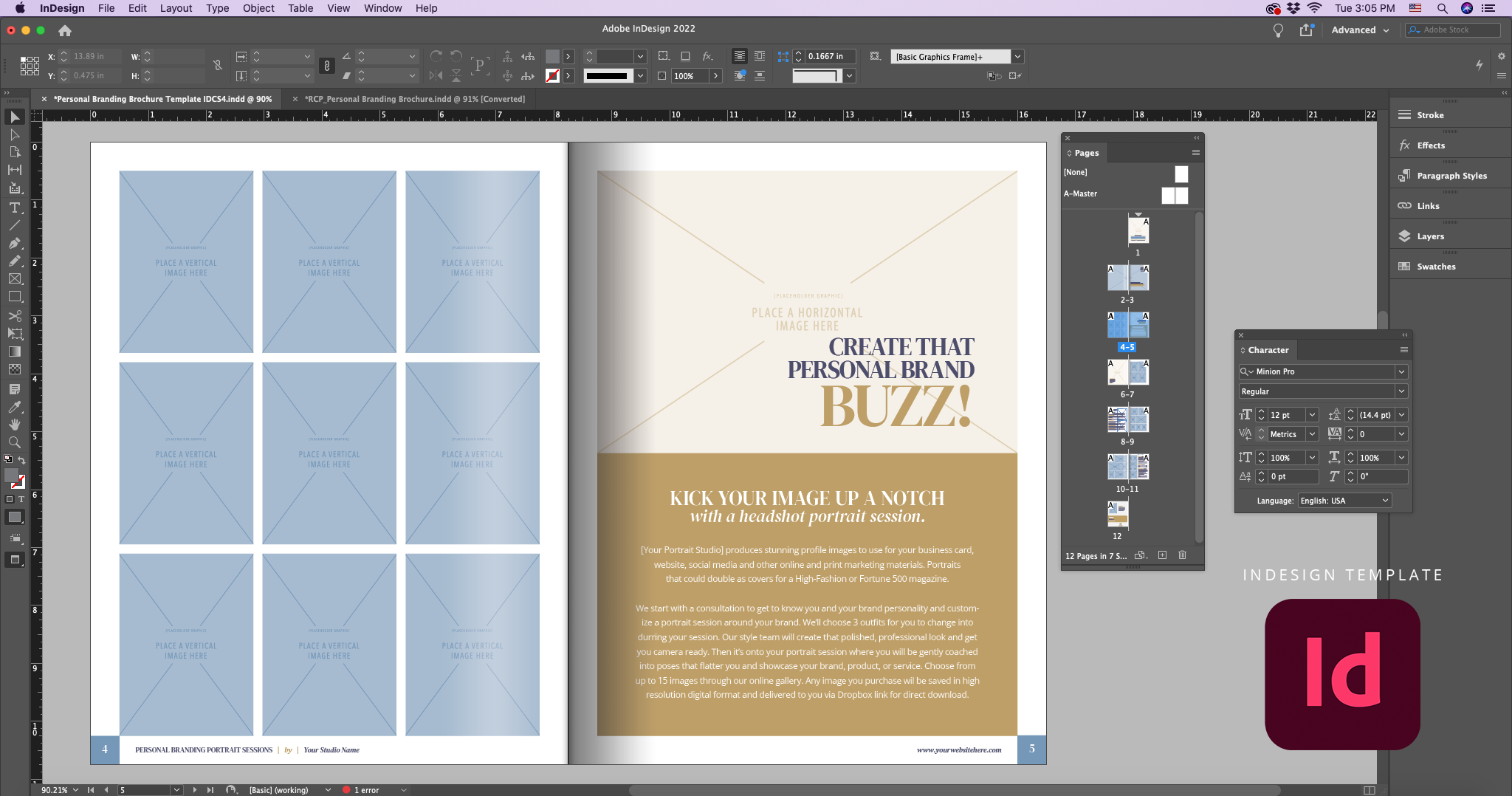Image resolution: width=1512 pixels, height=796 pixels.
Task: Select the Scissors tool in the toolbar
Action: click(15, 316)
